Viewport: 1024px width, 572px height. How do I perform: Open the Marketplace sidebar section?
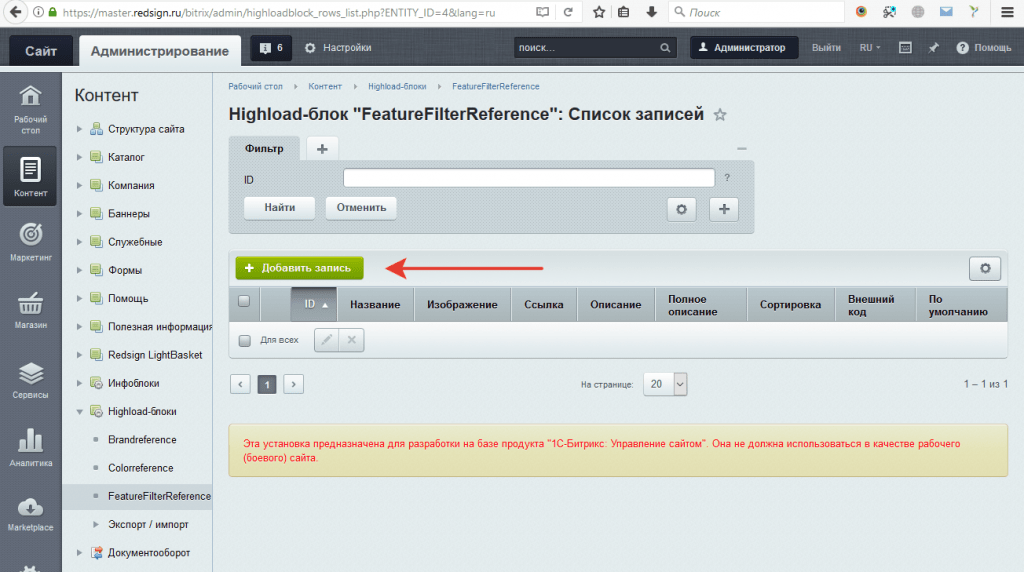point(30,515)
